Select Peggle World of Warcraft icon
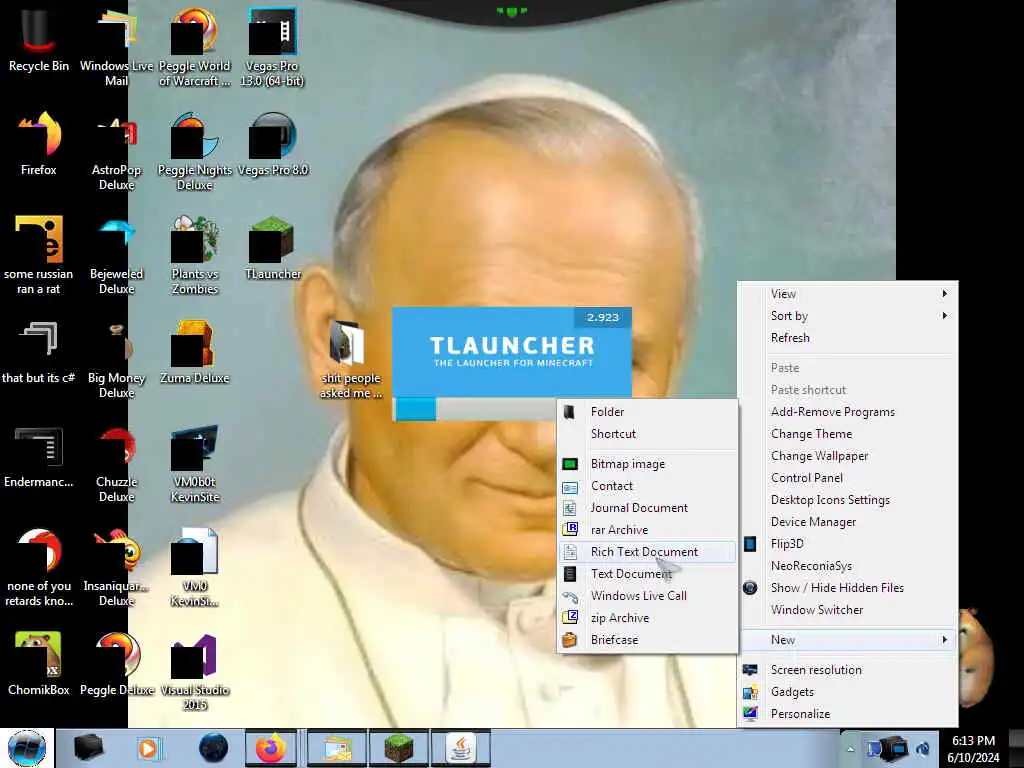The width and height of the screenshot is (1024, 768). pos(195,47)
